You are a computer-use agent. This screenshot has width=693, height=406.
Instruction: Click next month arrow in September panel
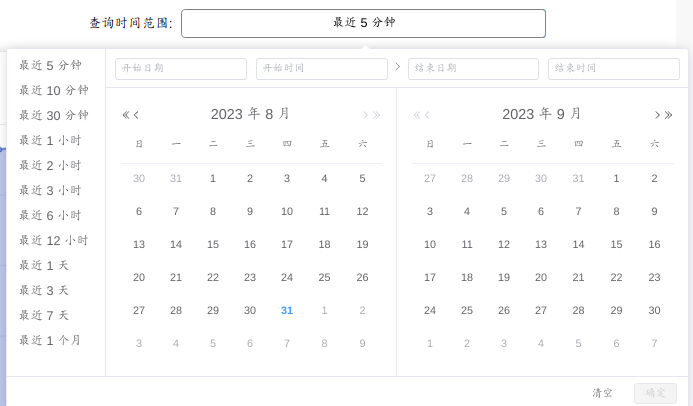click(x=657, y=115)
